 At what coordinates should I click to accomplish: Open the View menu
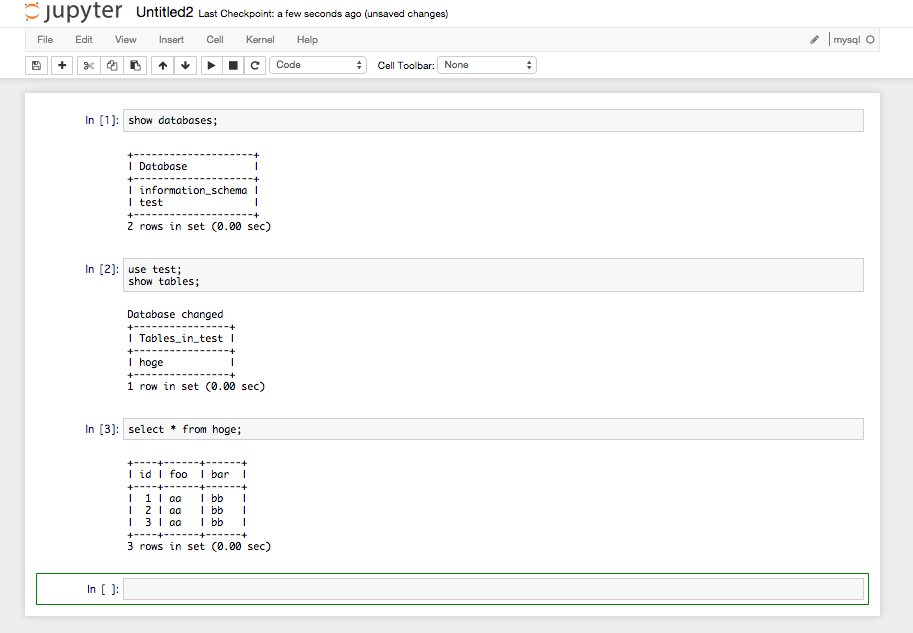pos(126,40)
